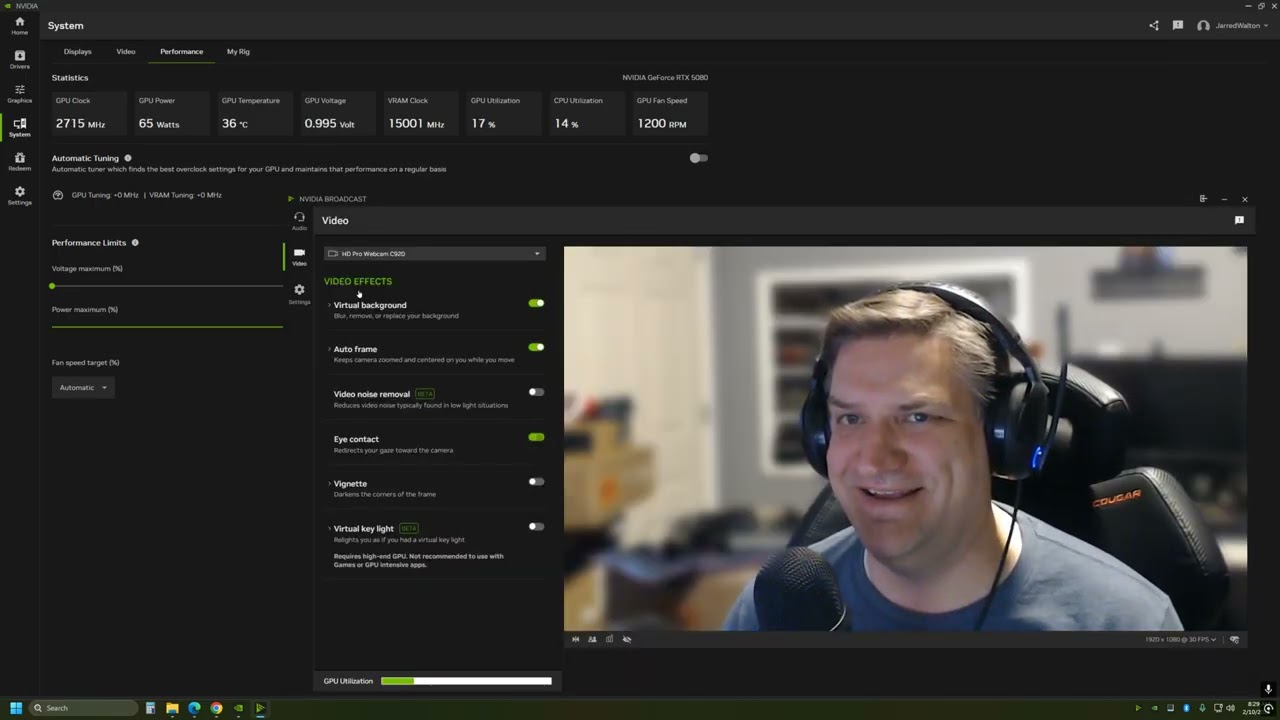1280x720 pixels.
Task: Turn on Virtual key light
Action: point(536,527)
